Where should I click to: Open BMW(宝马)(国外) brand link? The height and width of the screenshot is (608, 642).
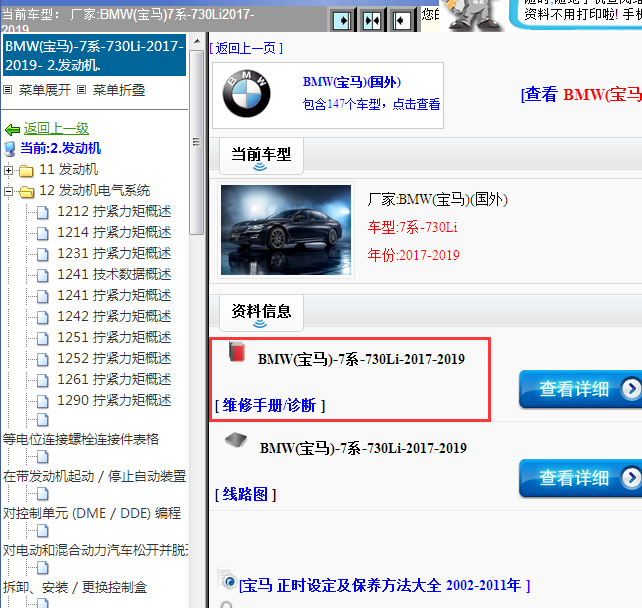tap(352, 82)
